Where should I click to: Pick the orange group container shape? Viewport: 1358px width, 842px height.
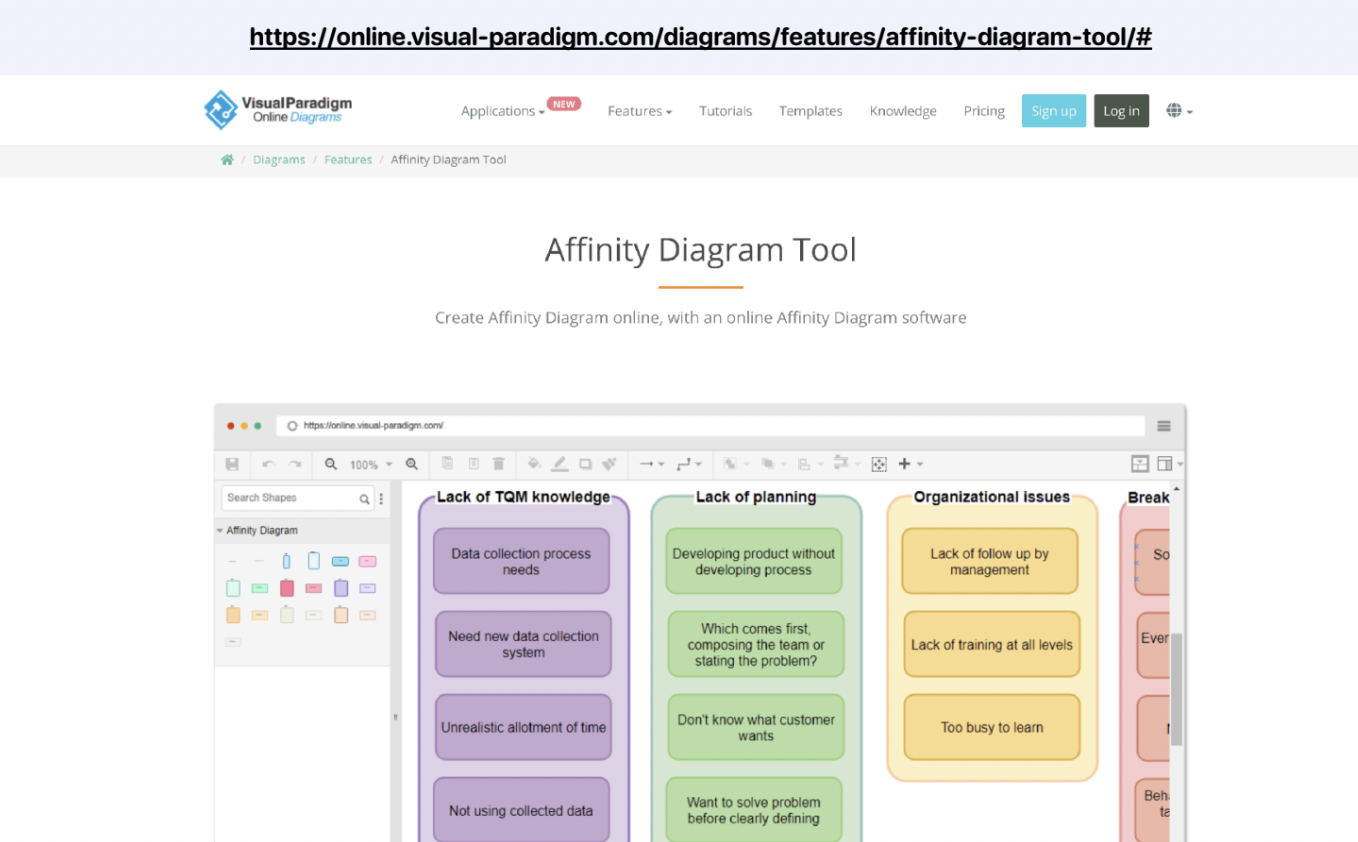coord(233,614)
